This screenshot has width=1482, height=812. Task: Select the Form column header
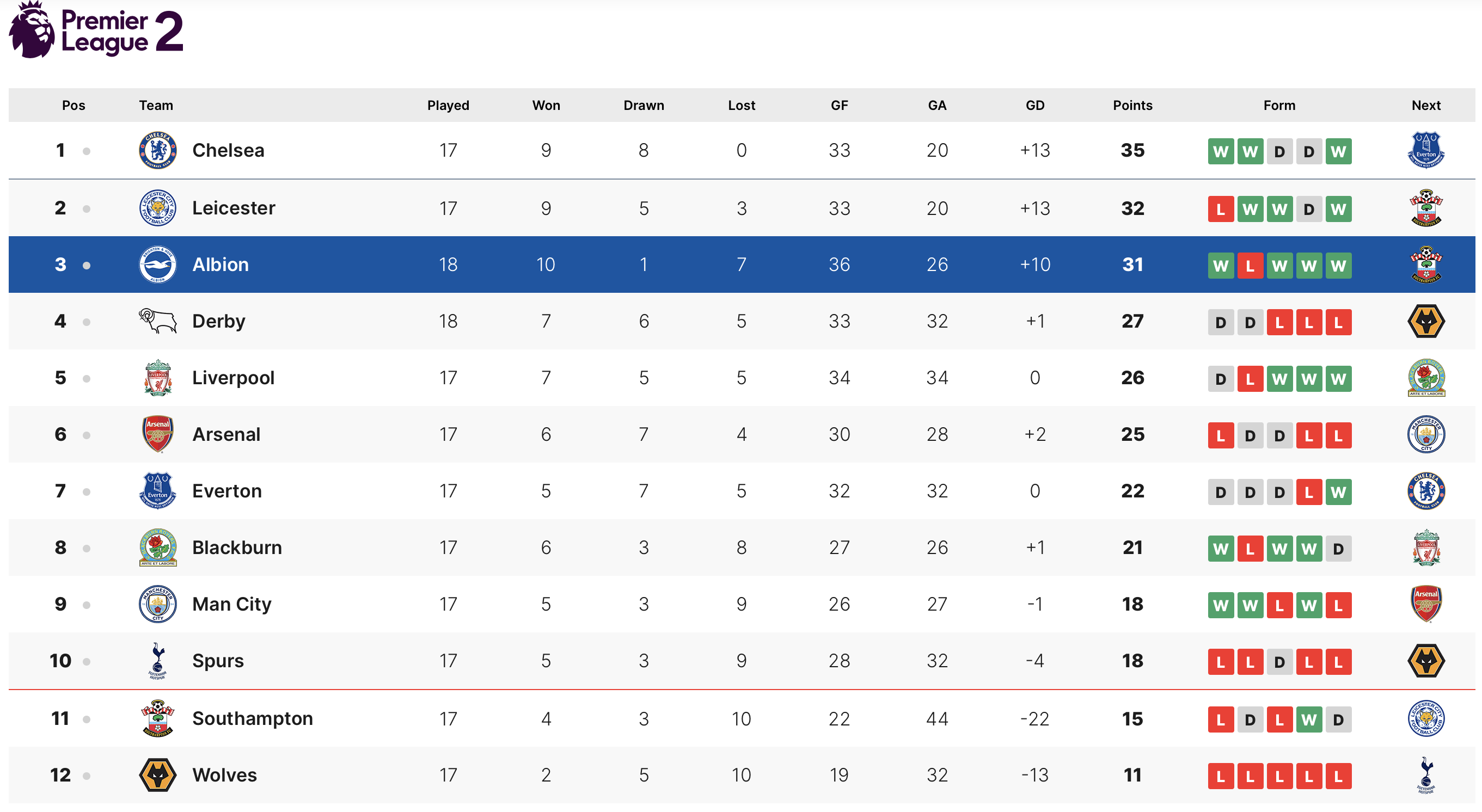point(1279,105)
